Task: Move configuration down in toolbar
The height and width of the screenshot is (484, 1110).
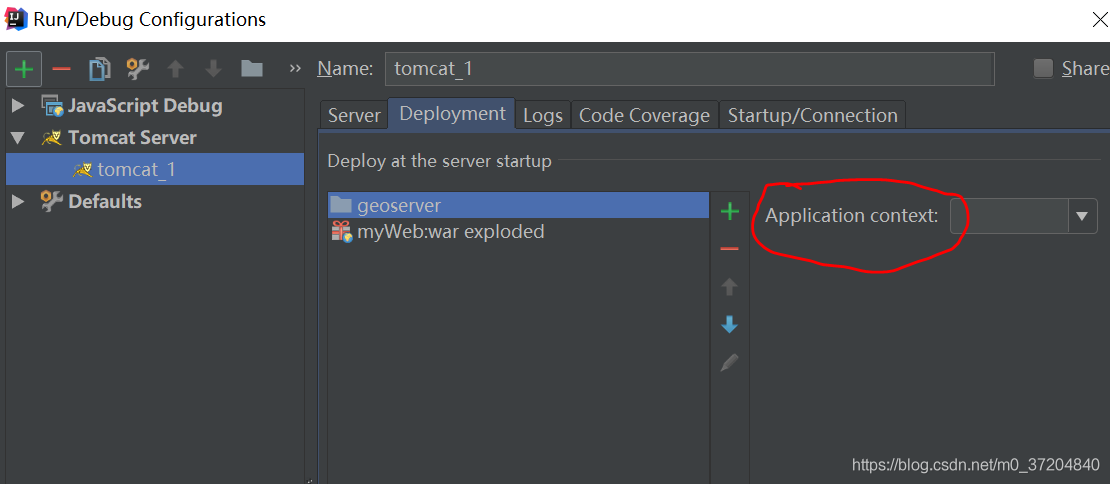Action: (x=213, y=69)
